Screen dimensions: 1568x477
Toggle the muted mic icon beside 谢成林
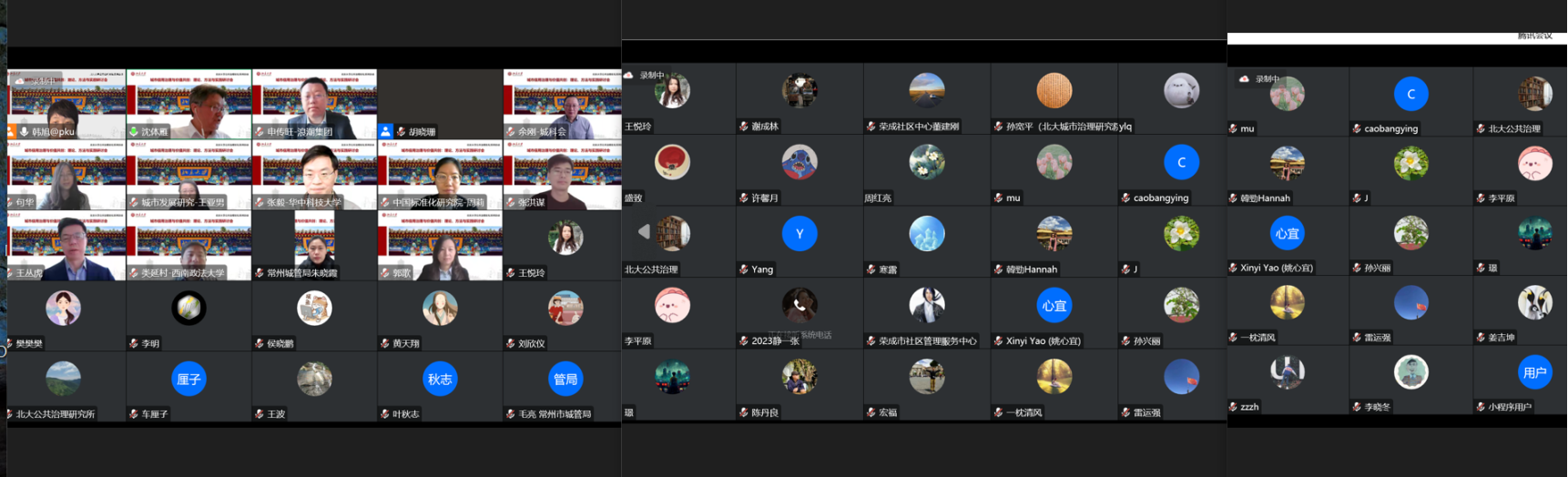[x=744, y=127]
